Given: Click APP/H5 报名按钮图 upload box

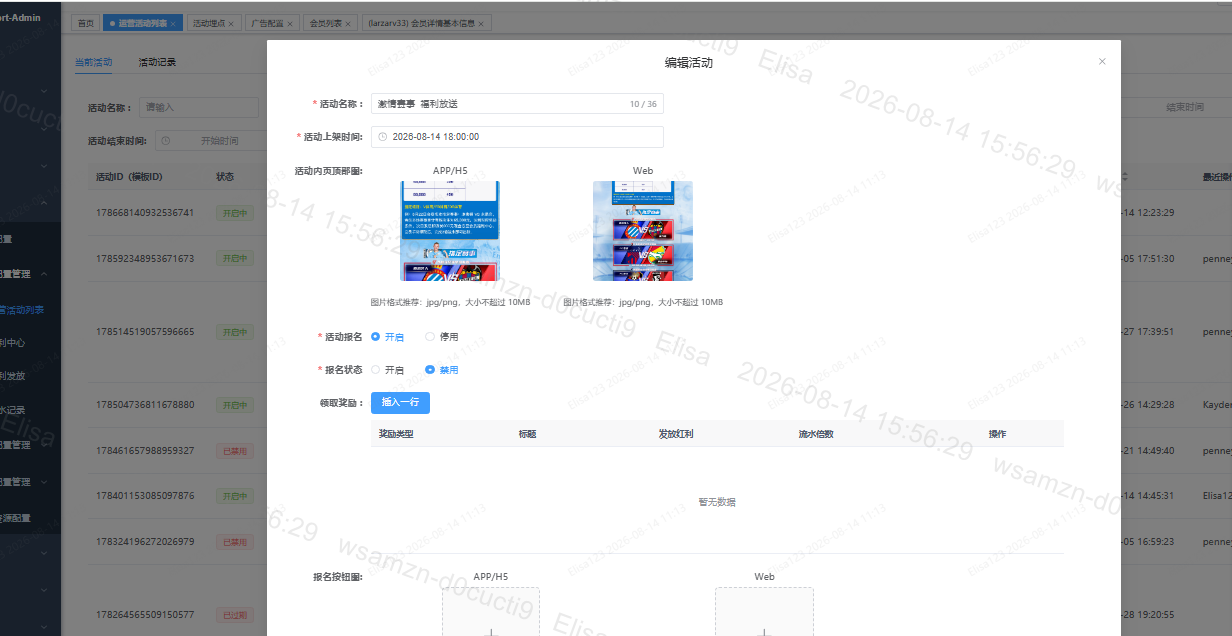Looking at the screenshot, I should 491,612.
